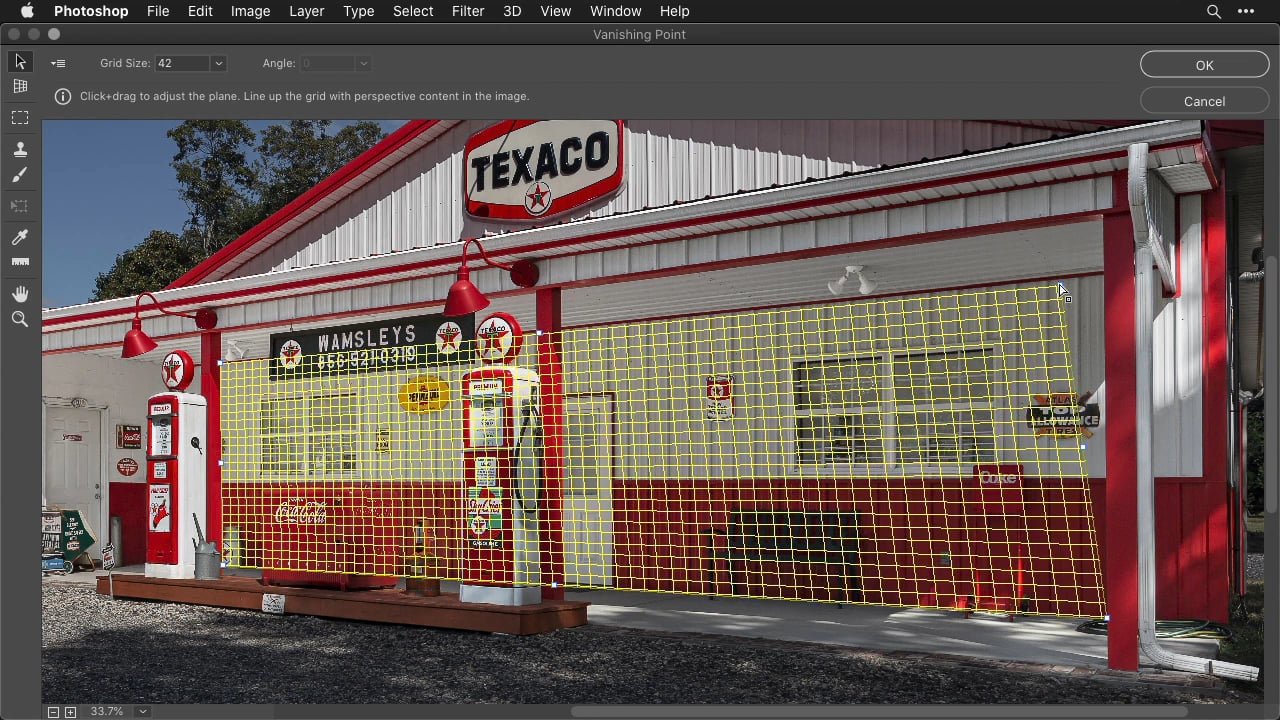Viewport: 1280px width, 720px height.
Task: Select the Hand tool
Action: coord(20,294)
